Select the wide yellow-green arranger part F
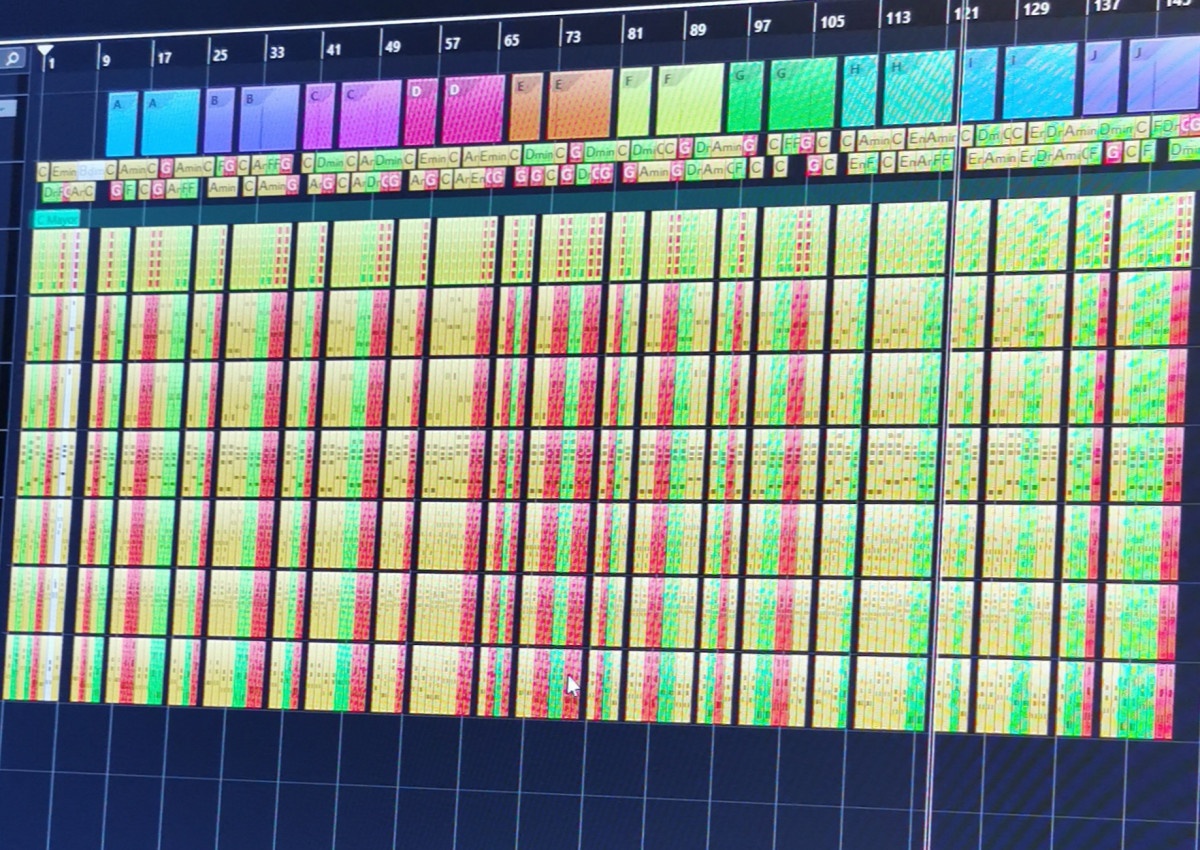This screenshot has height=850, width=1200. pyautogui.click(x=690, y=99)
